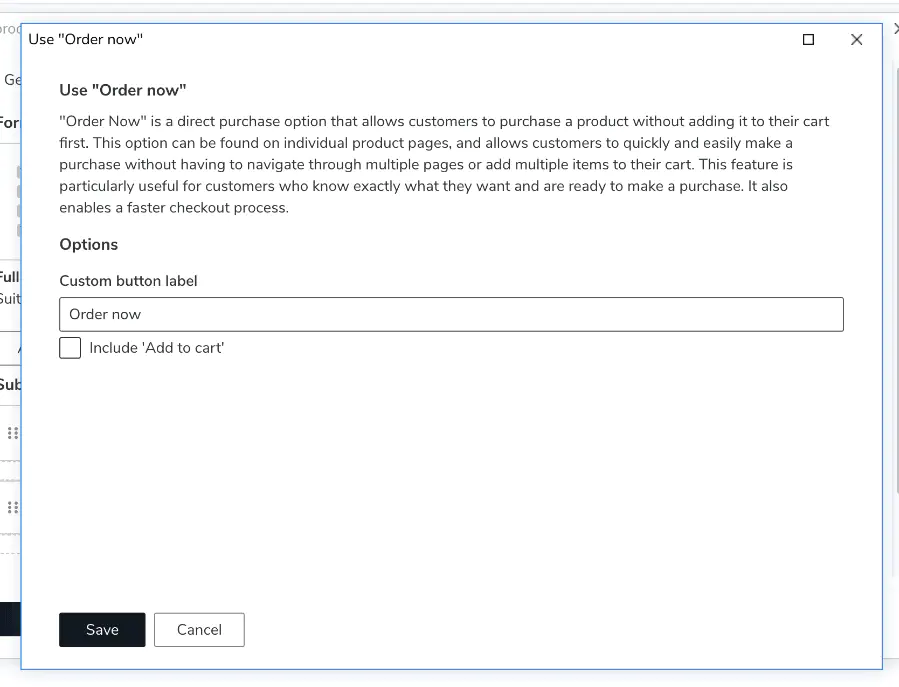Click the chevron at the right screen edge

coord(894,28)
